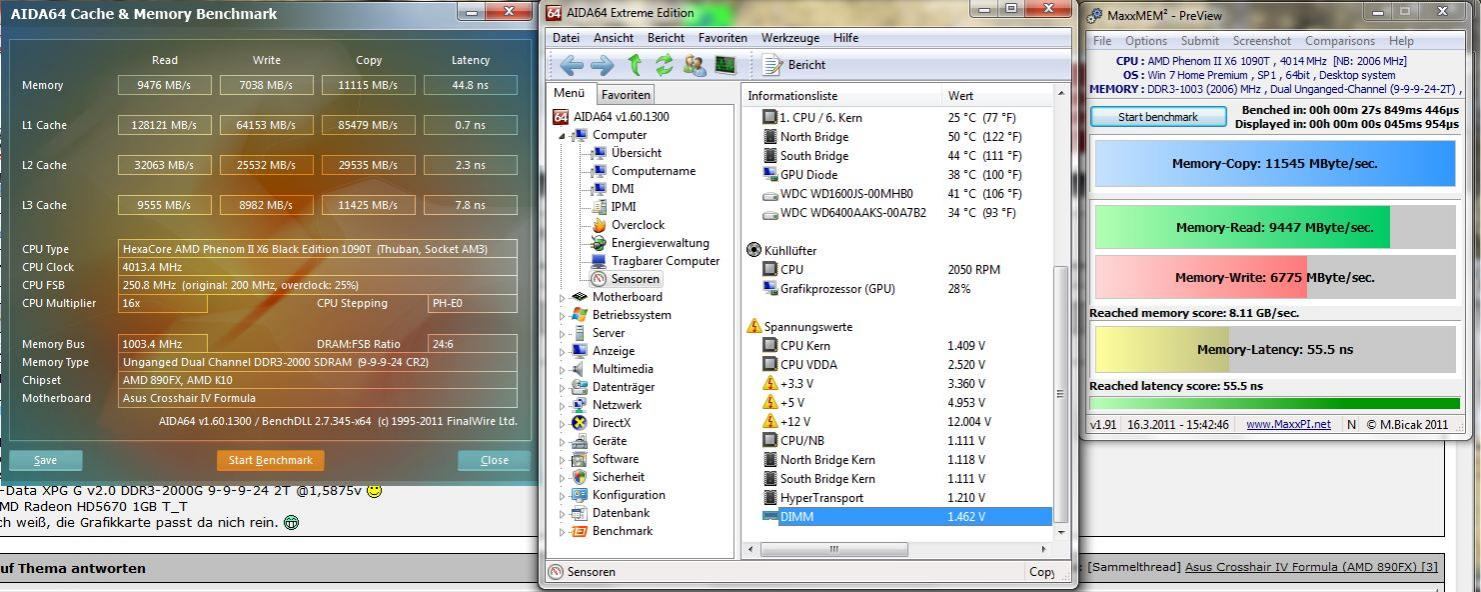Viewport: 1481px width, 592px height.
Task: Select the Overclock flame icon
Action: pyautogui.click(x=599, y=225)
